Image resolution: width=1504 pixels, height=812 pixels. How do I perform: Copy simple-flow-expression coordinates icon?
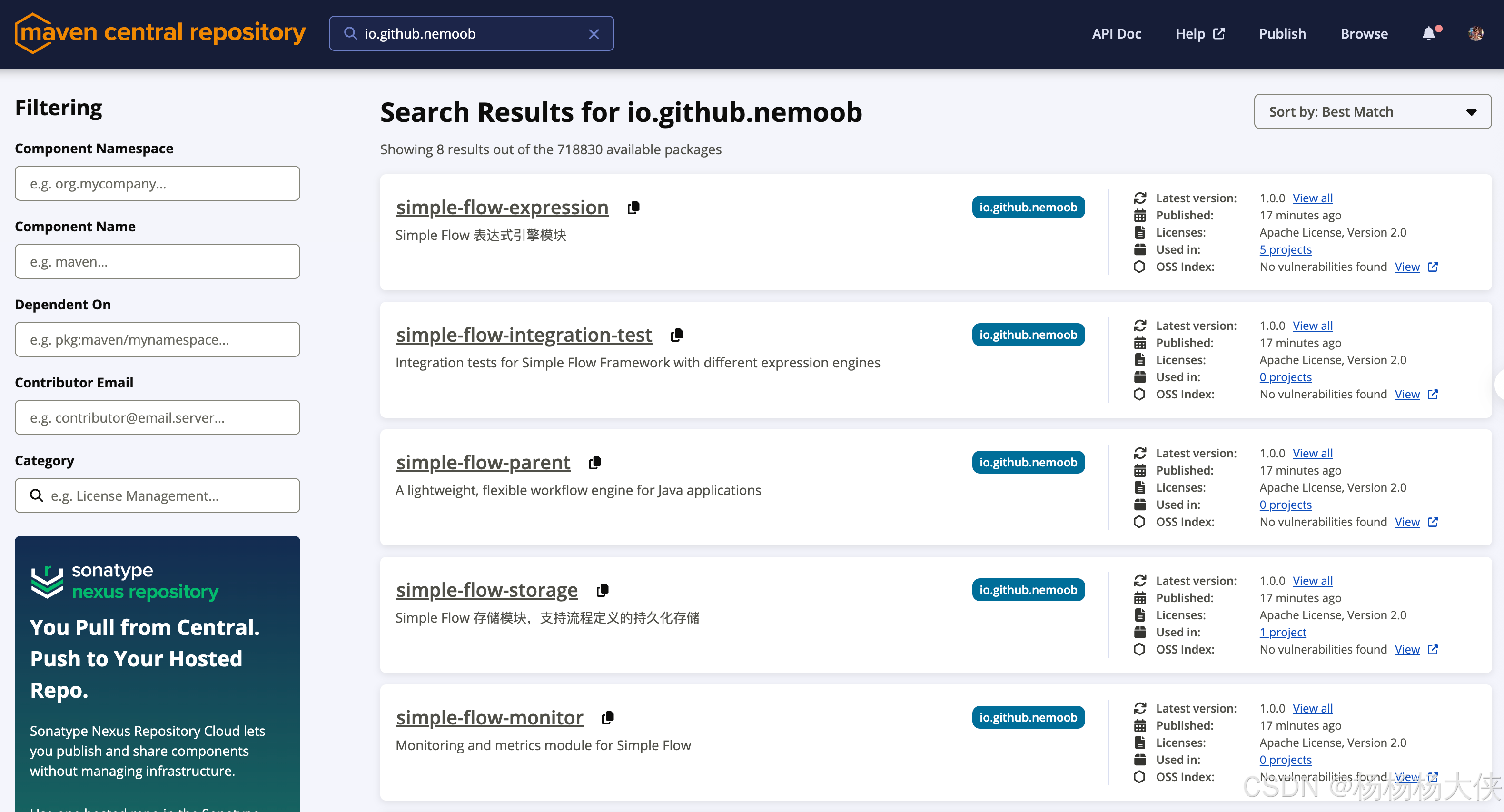[x=633, y=207]
